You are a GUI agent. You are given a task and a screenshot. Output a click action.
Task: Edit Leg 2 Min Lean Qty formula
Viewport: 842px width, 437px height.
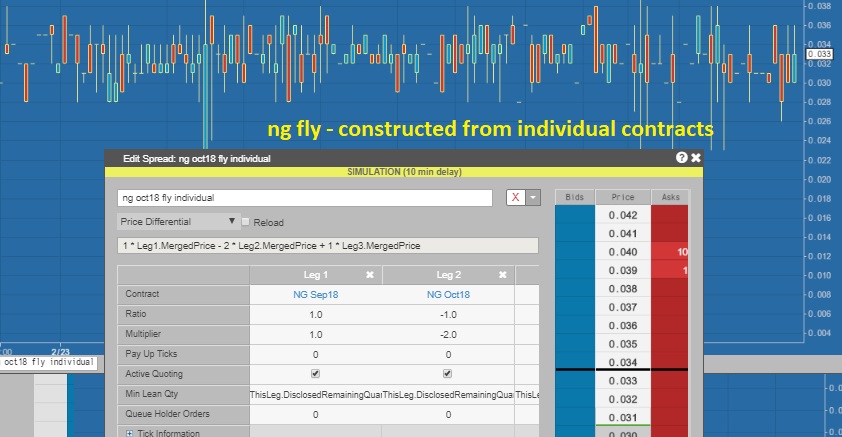point(448,395)
